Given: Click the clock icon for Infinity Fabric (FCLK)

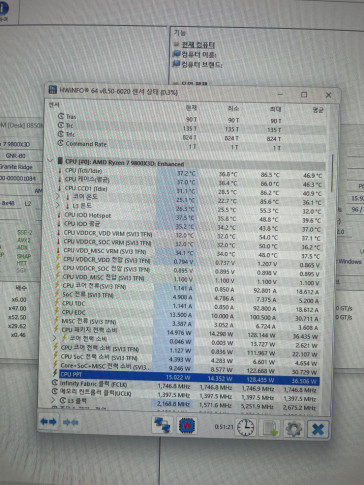Looking at the screenshot, I should point(55,382).
